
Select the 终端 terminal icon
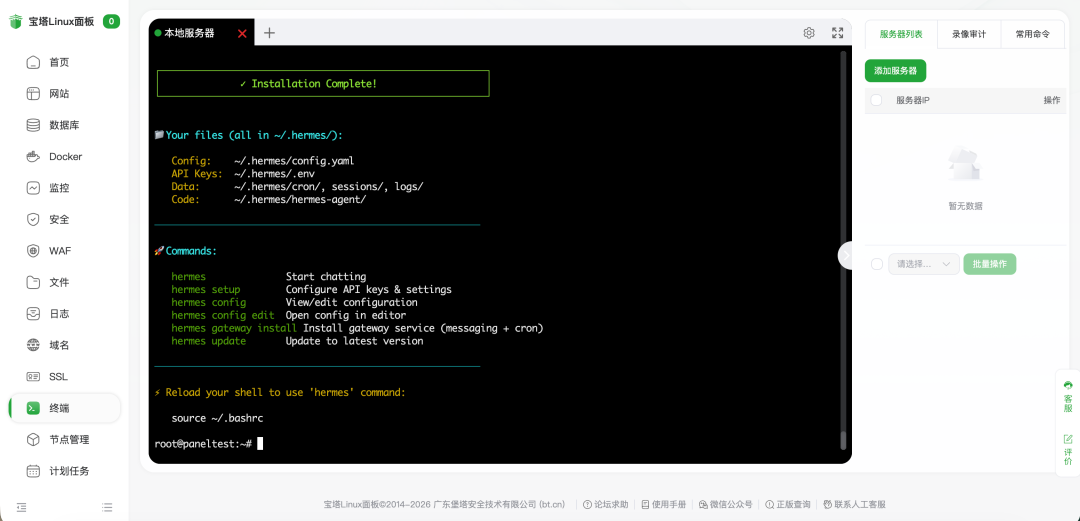(x=33, y=408)
